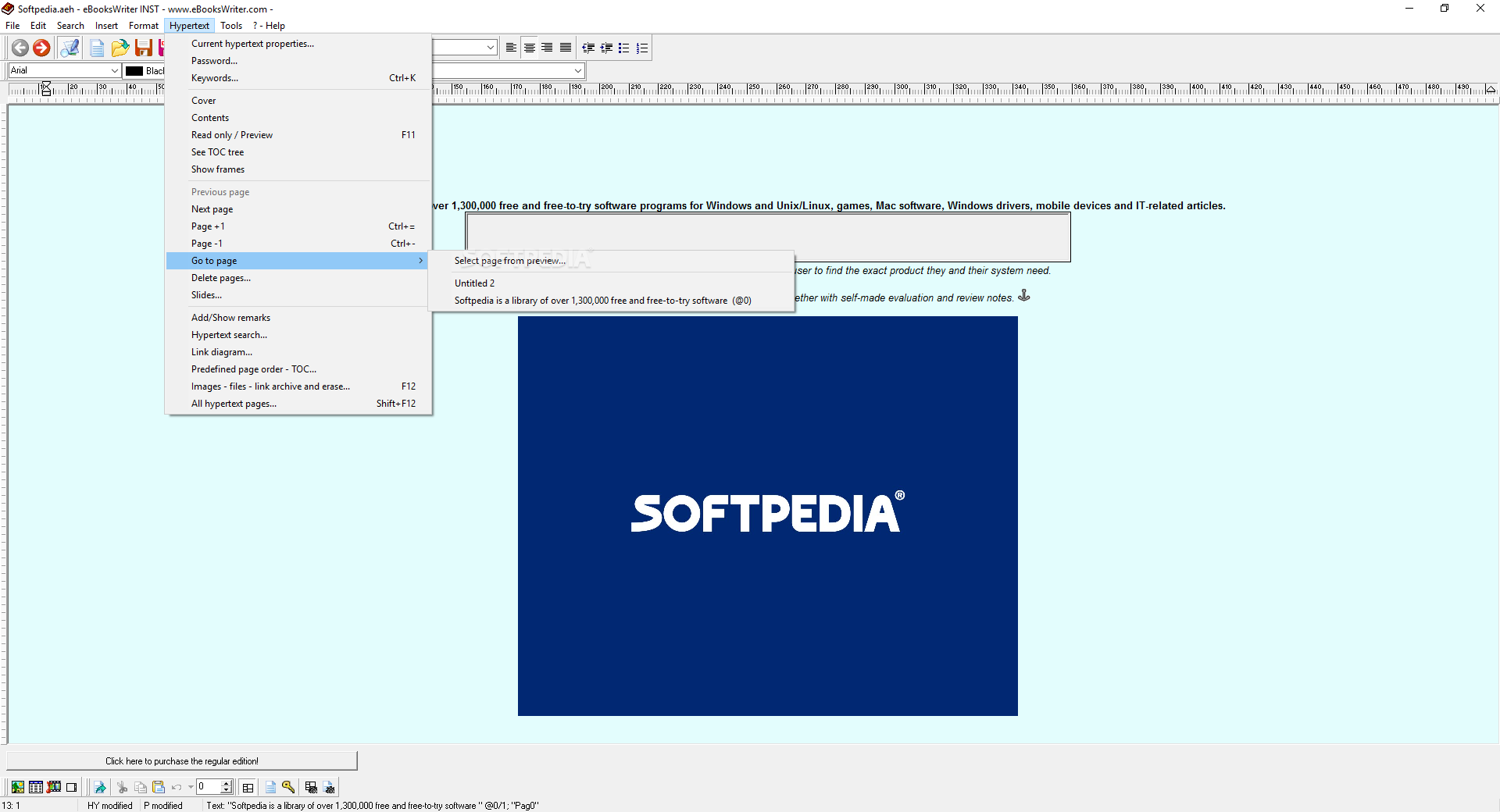Go to page Untitled 2
1500x812 pixels.
(x=611, y=283)
